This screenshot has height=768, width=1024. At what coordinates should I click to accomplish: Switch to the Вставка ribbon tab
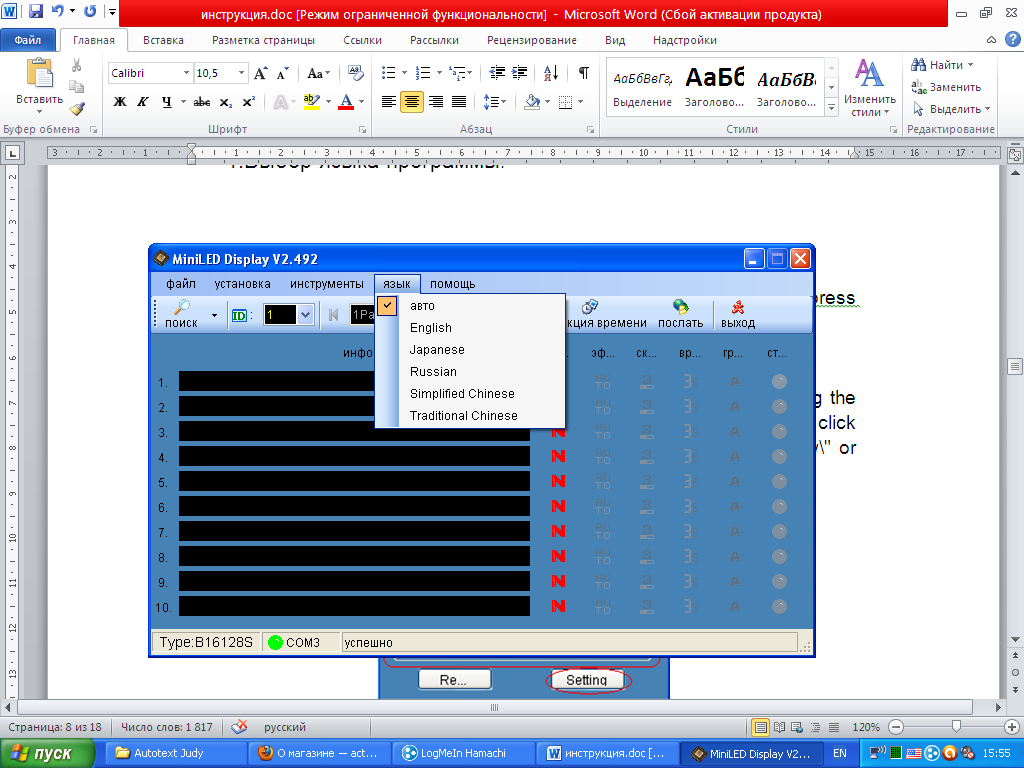163,40
